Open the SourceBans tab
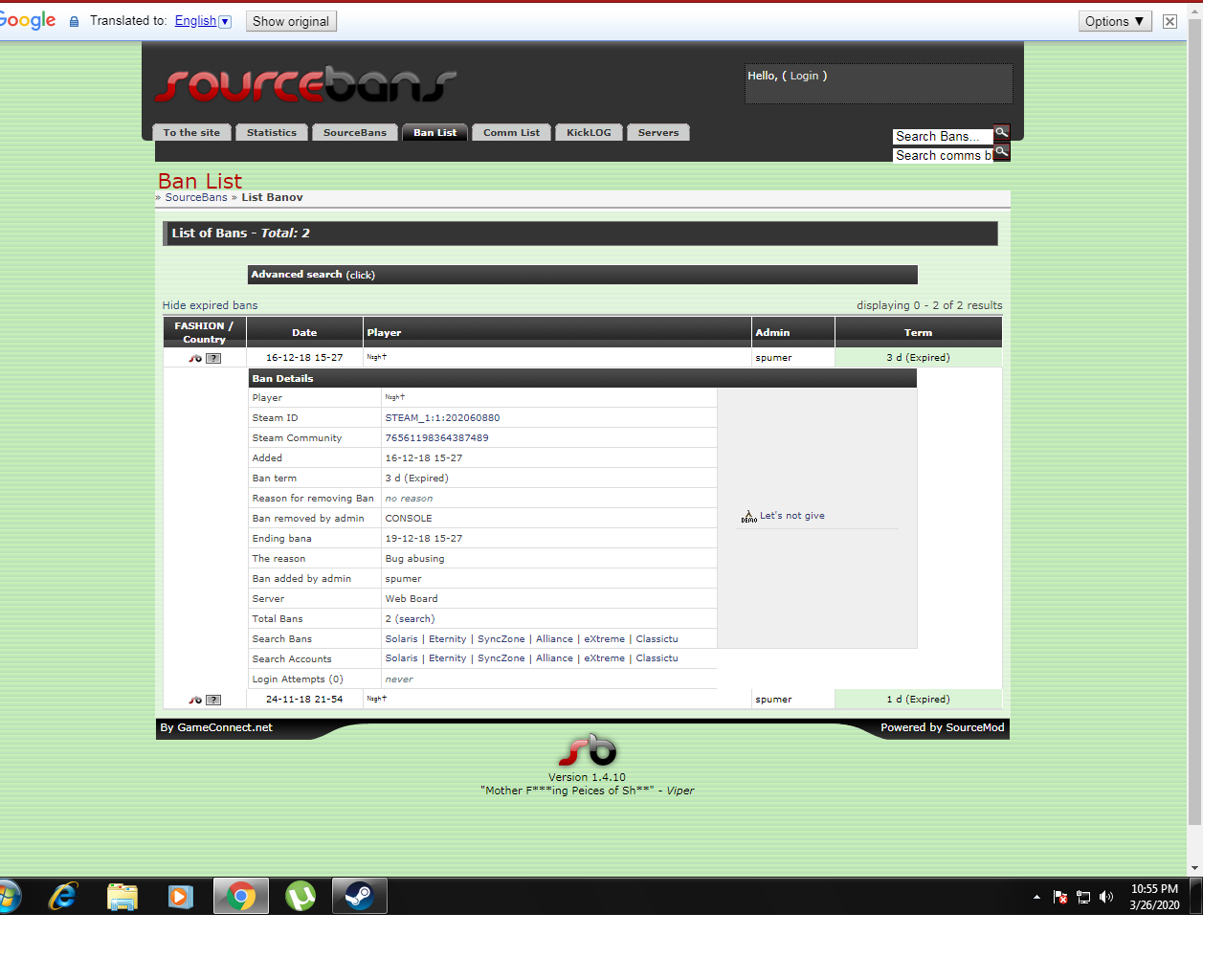Viewport: 1225px width, 980px height. click(355, 133)
